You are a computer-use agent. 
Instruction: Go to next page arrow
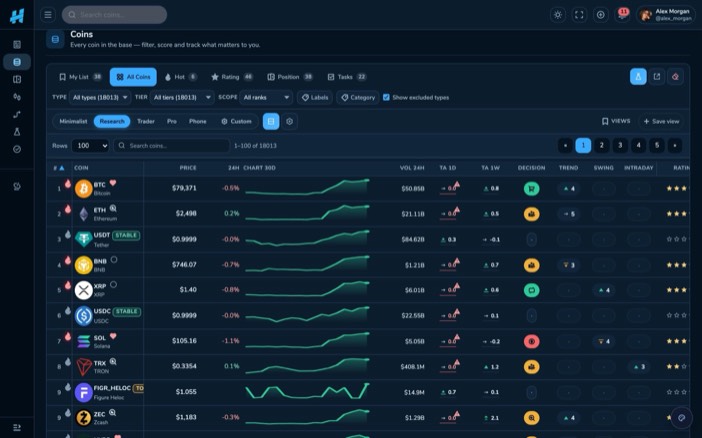(x=675, y=145)
